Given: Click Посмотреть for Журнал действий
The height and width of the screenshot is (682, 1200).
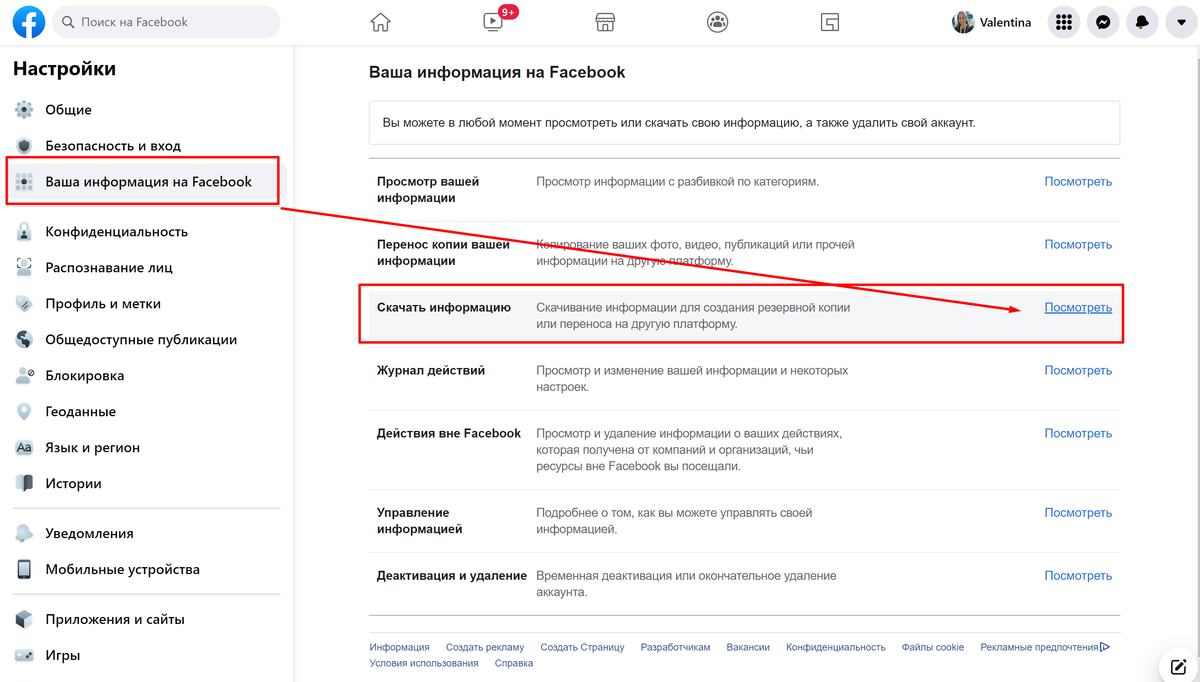Looking at the screenshot, I should (1078, 371).
